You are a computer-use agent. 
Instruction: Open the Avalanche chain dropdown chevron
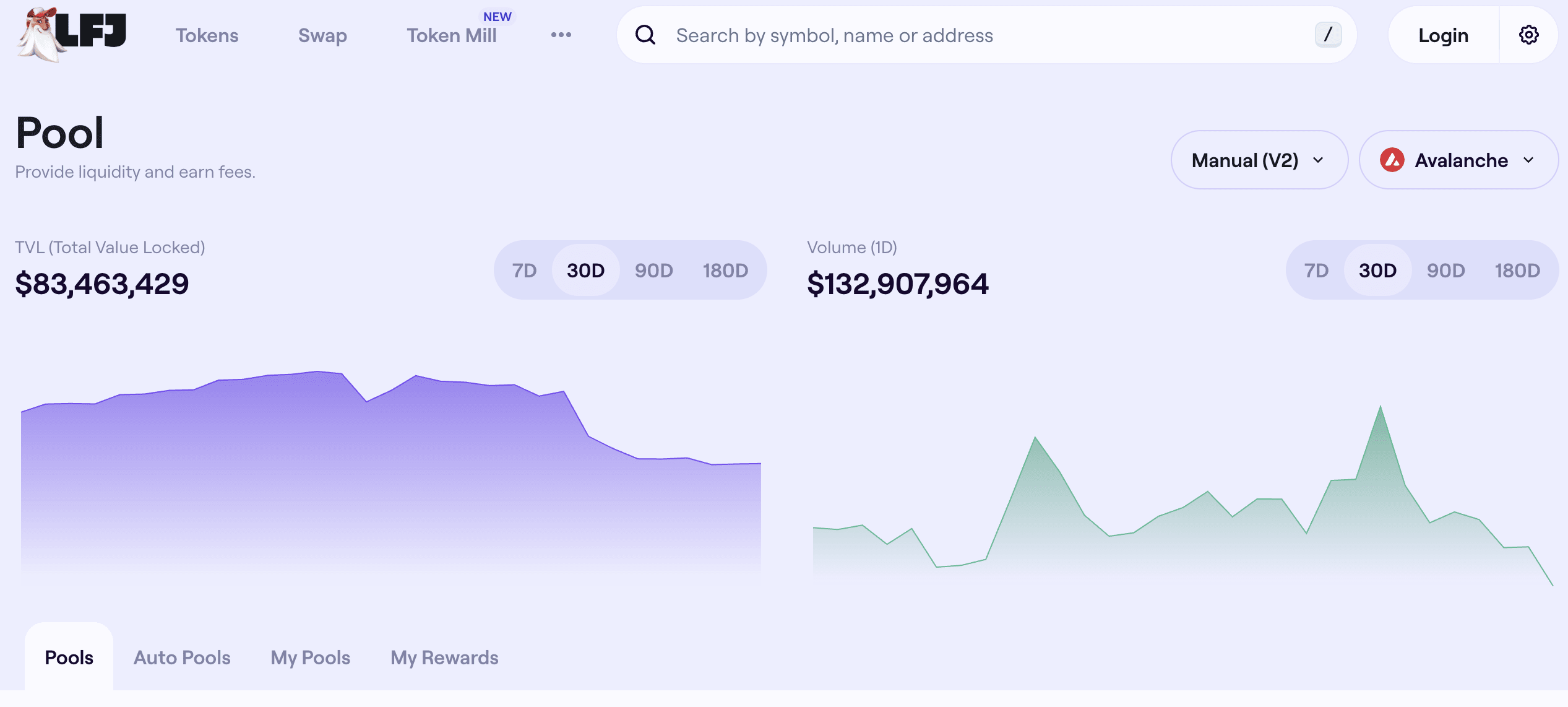point(1528,160)
